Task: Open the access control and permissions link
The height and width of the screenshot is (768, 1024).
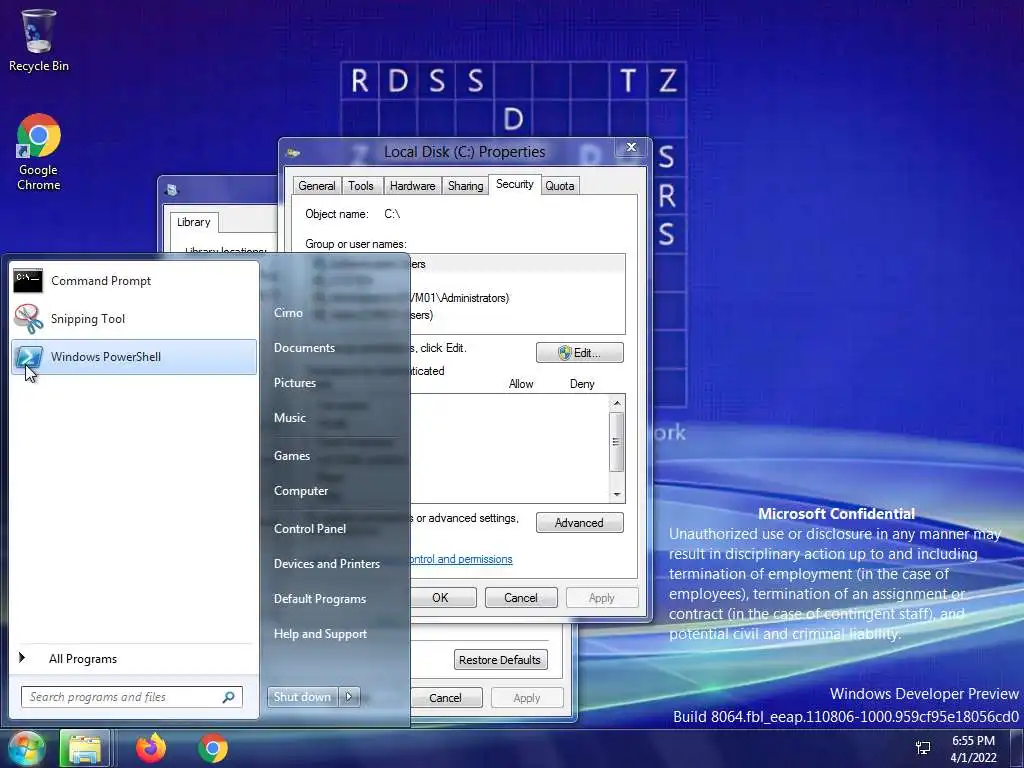Action: [x=461, y=559]
